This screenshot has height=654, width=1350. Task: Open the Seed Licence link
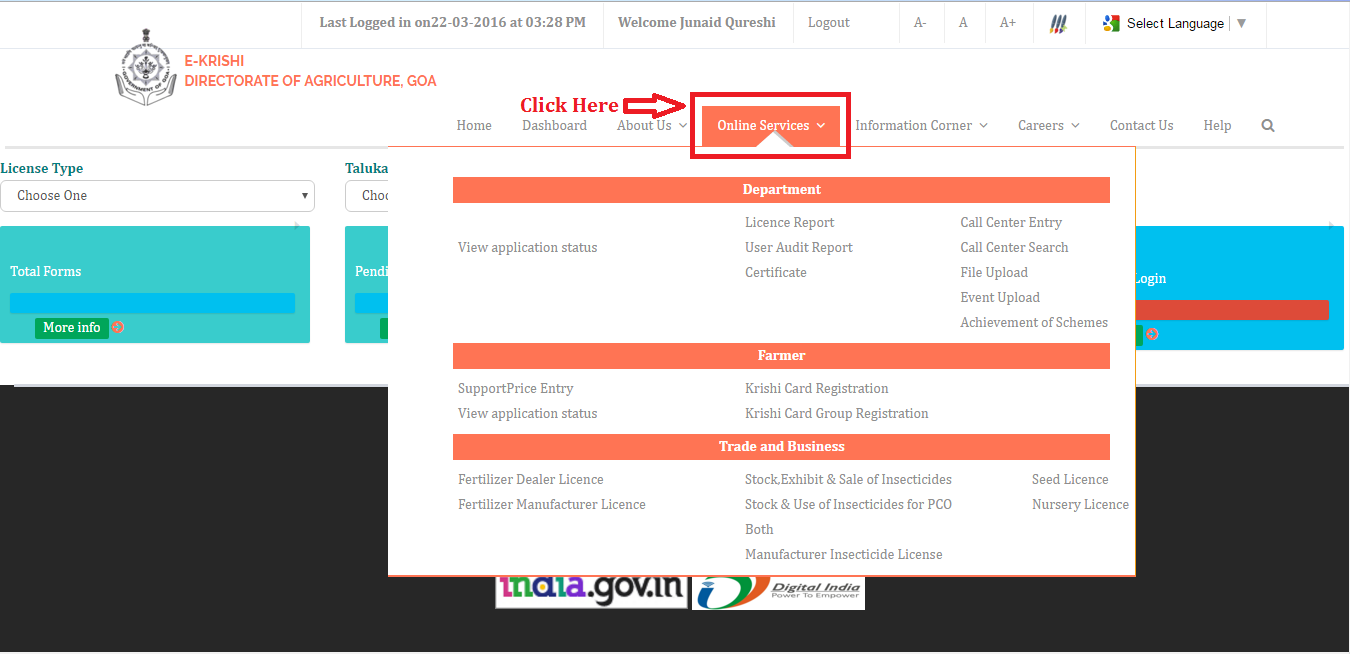pos(1070,479)
